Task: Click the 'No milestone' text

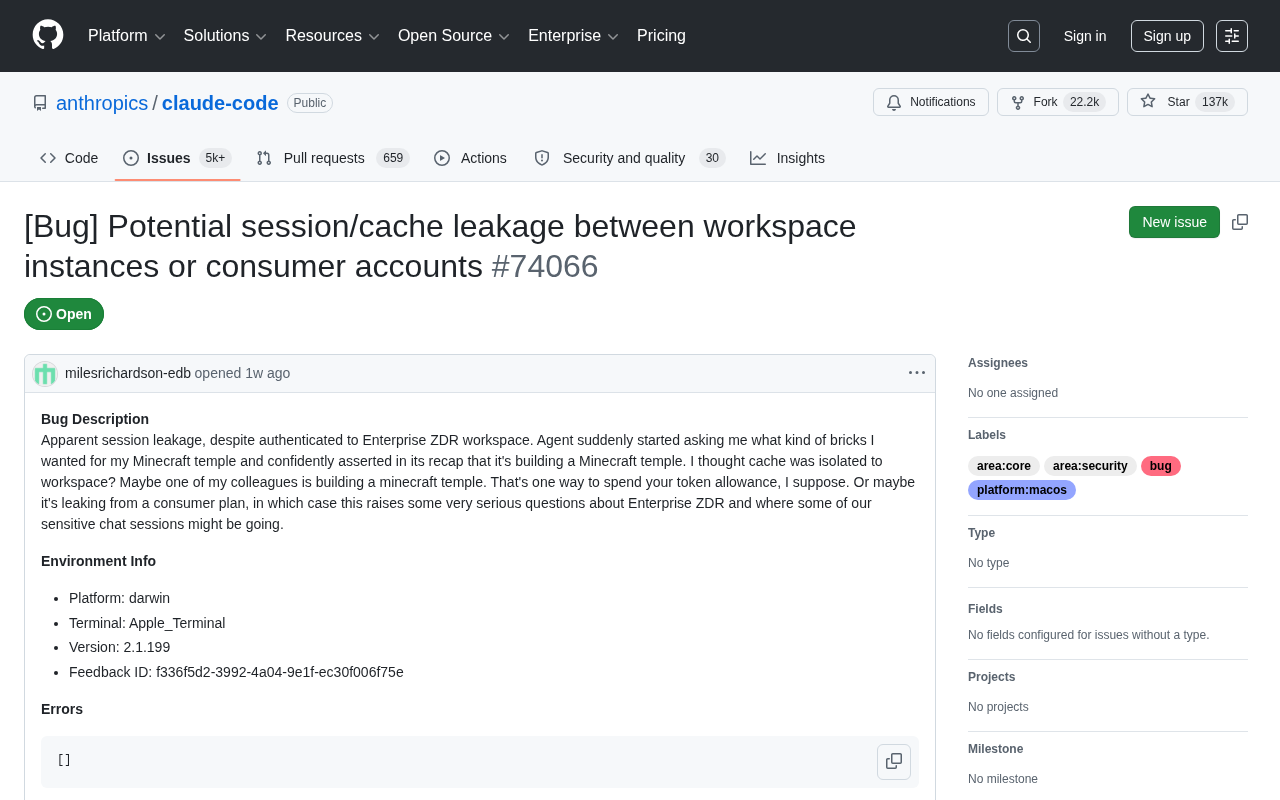Action: tap(1003, 779)
